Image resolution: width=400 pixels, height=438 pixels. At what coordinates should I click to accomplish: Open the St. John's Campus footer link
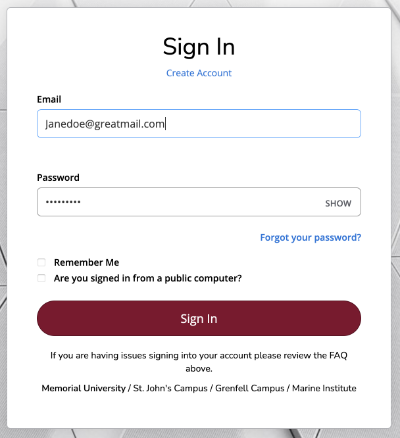pos(170,388)
